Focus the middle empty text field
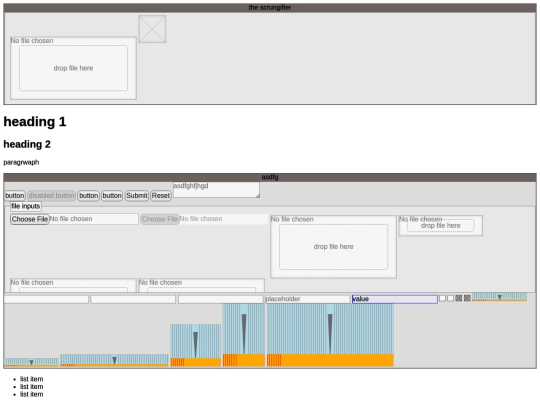Screen dimensions: 540x405 [133, 299]
